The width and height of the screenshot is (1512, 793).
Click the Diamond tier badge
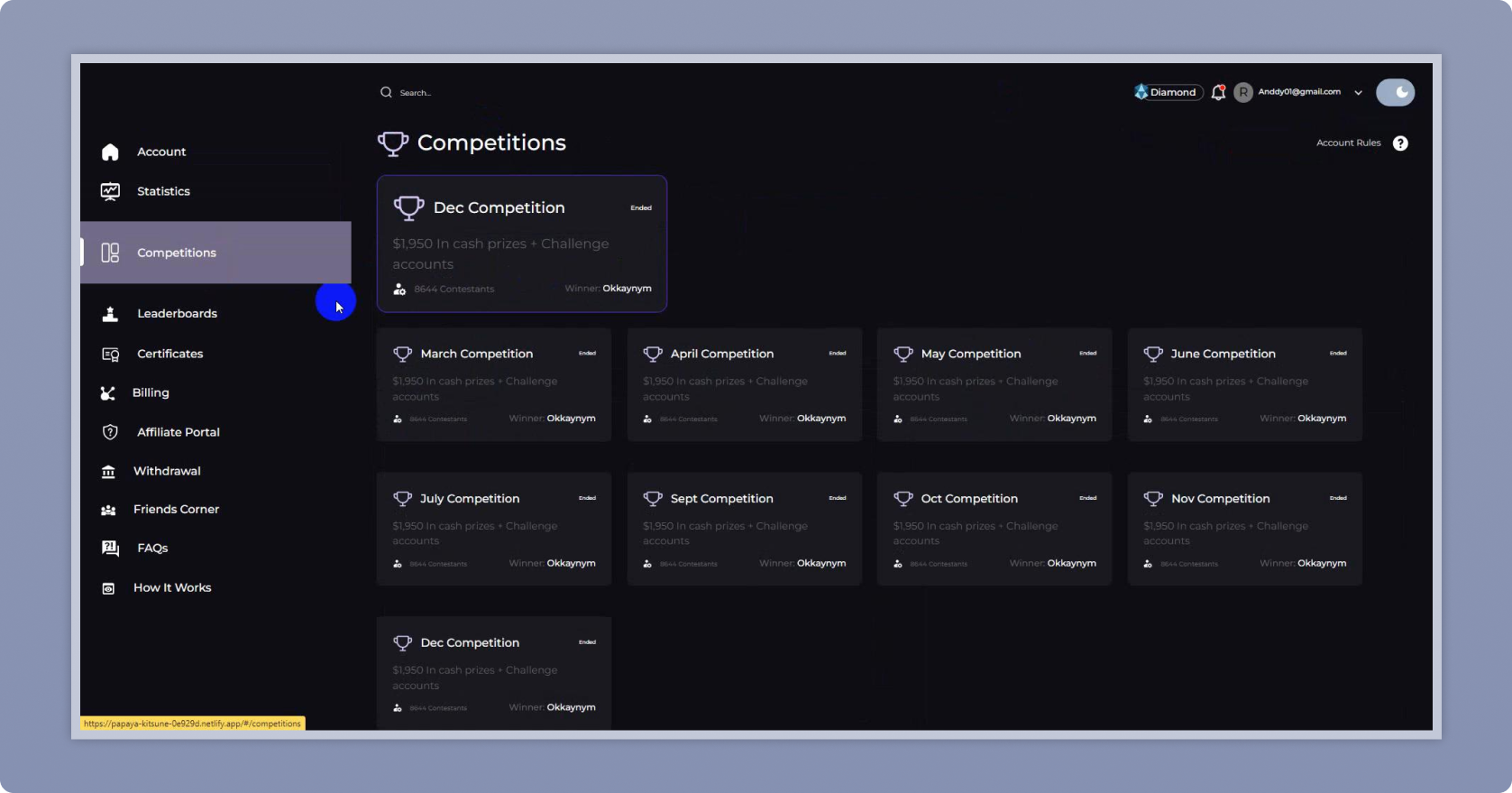coord(1168,92)
